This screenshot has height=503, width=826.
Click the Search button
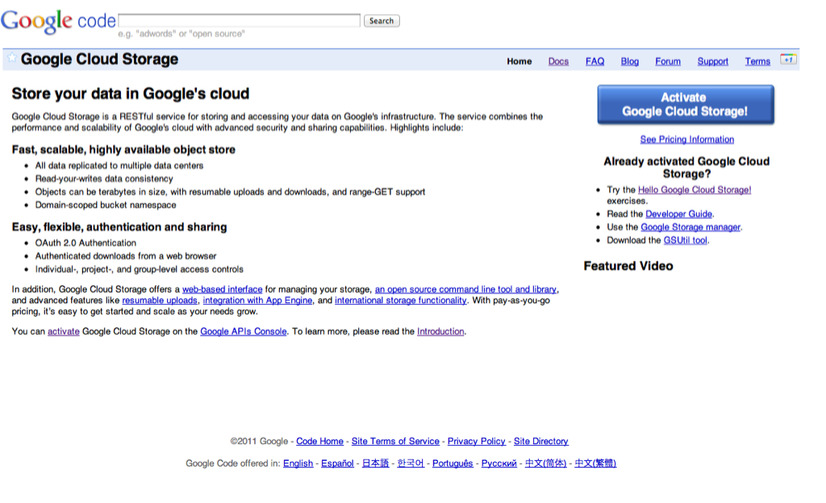[x=381, y=21]
